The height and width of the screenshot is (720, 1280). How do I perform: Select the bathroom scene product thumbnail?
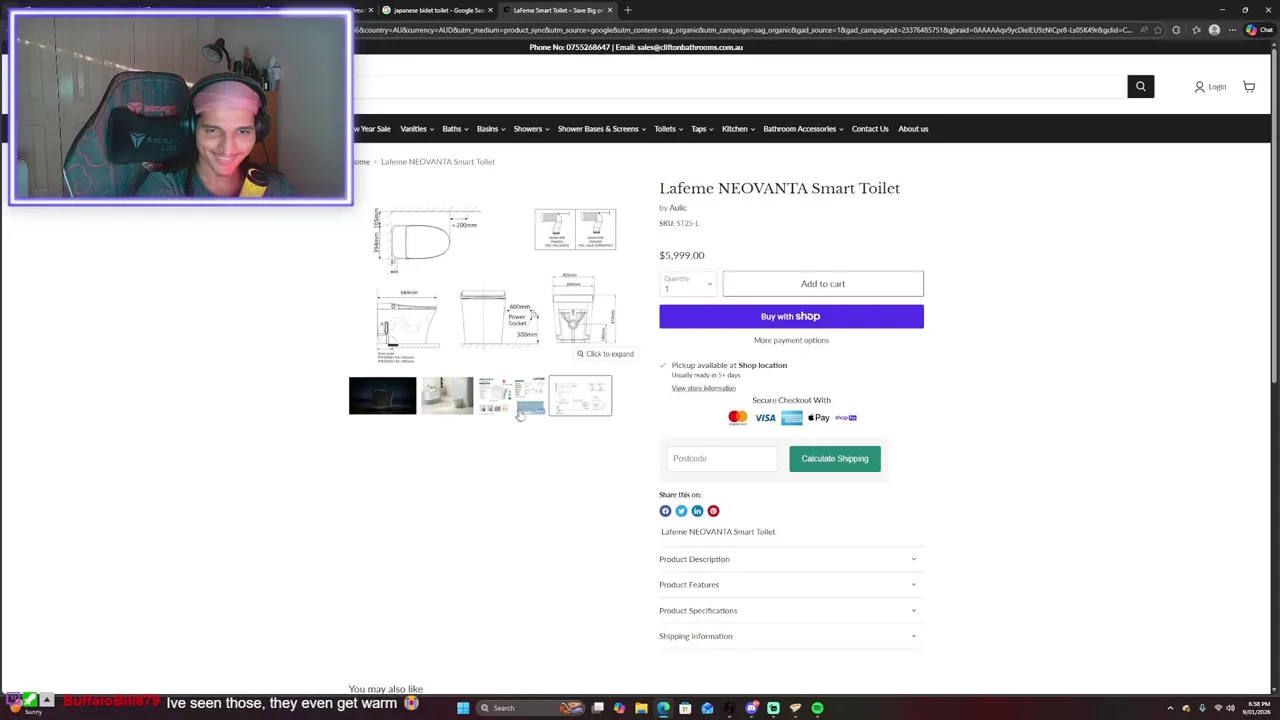(x=447, y=396)
